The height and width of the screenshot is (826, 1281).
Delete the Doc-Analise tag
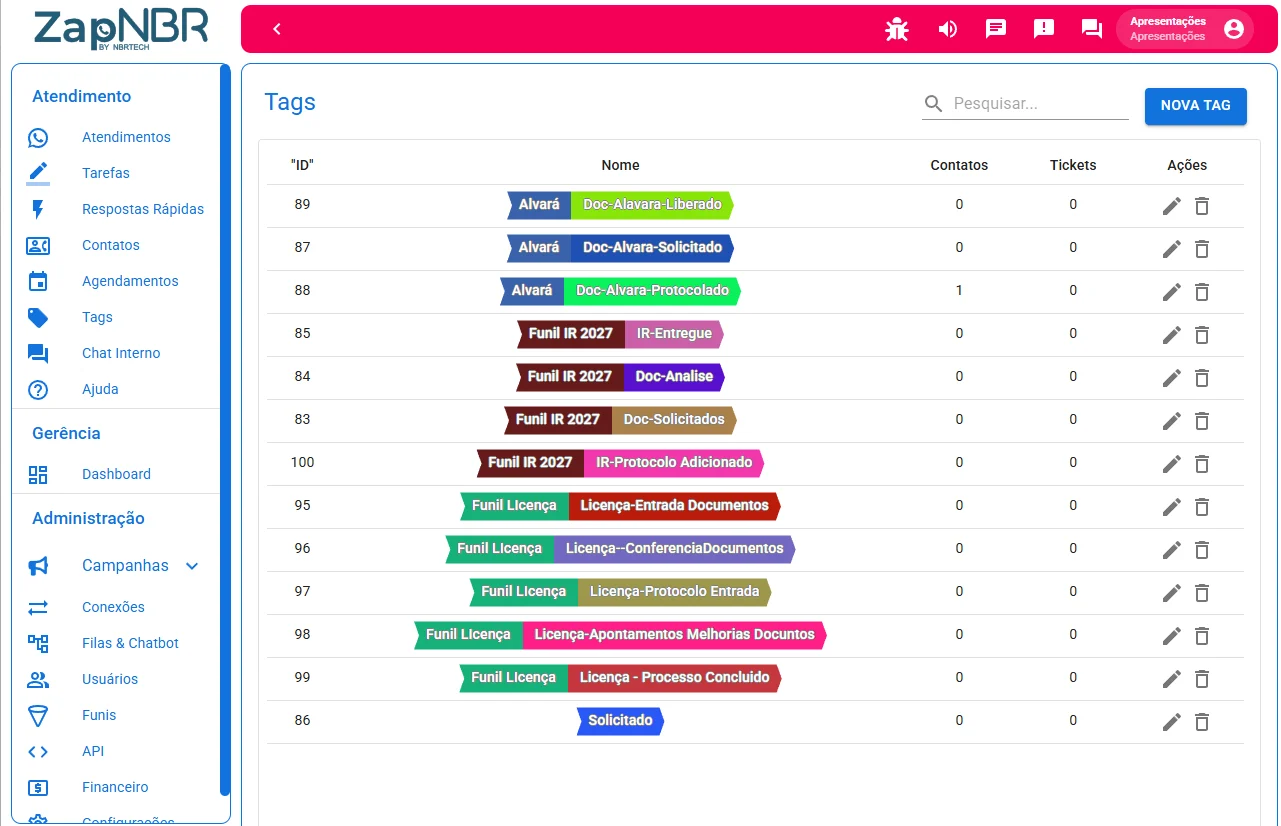[x=1202, y=378]
